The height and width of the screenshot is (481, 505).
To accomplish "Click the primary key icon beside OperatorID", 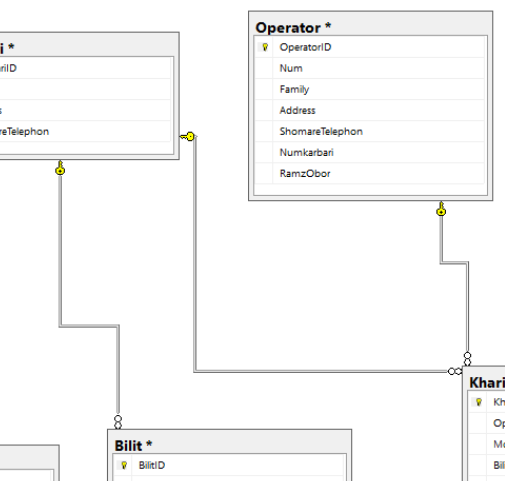I will coord(265,47).
